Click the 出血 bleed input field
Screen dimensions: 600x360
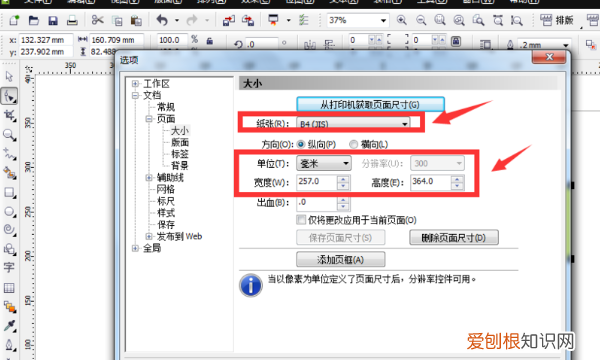pyautogui.click(x=317, y=203)
